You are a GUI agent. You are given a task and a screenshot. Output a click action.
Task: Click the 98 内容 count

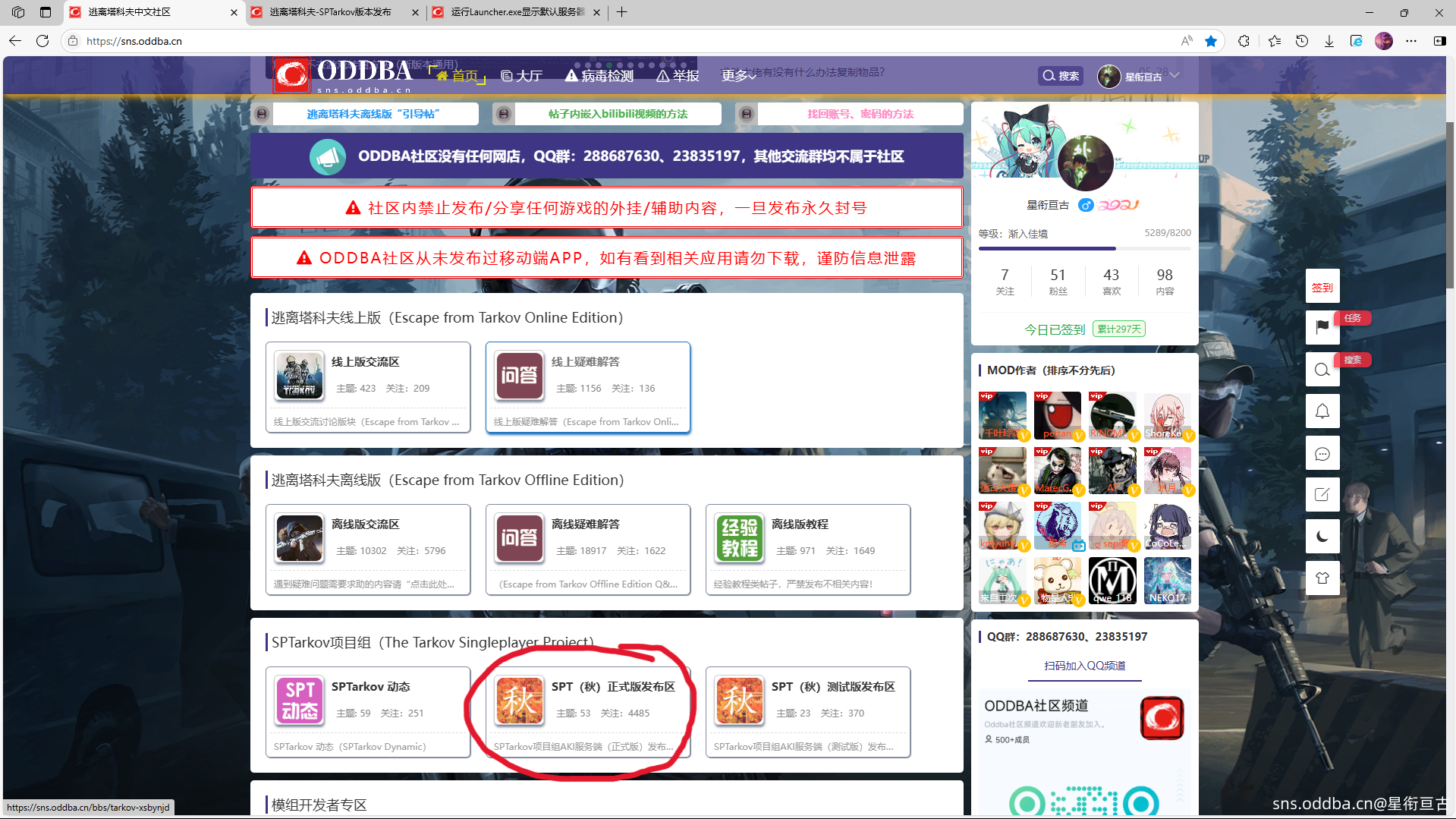[x=1165, y=281]
